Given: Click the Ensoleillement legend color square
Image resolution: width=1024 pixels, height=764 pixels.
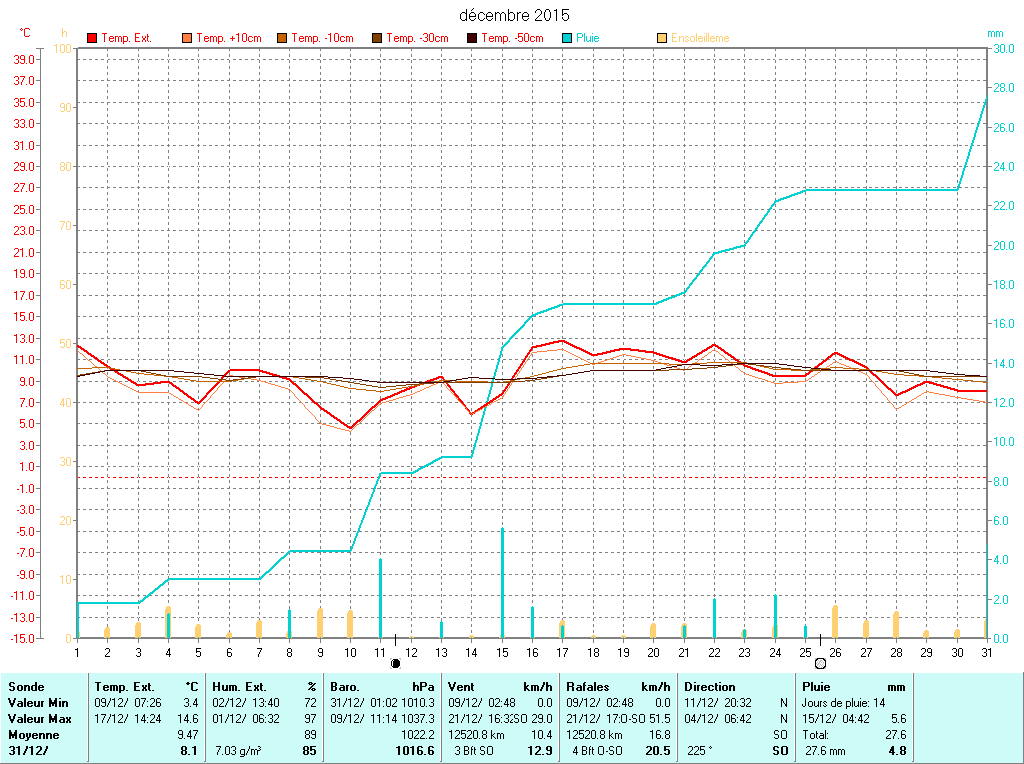Looking at the screenshot, I should tap(662, 38).
